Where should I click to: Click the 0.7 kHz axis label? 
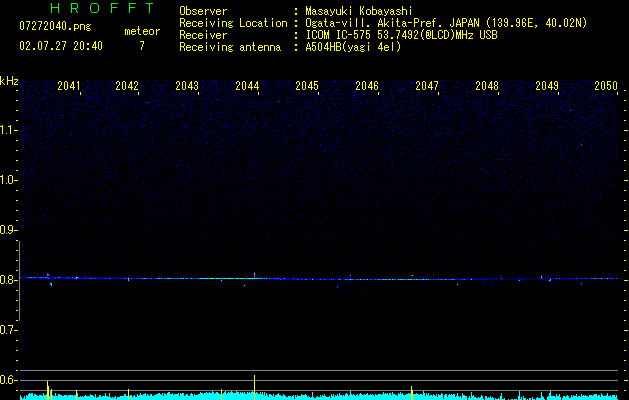click(8, 330)
